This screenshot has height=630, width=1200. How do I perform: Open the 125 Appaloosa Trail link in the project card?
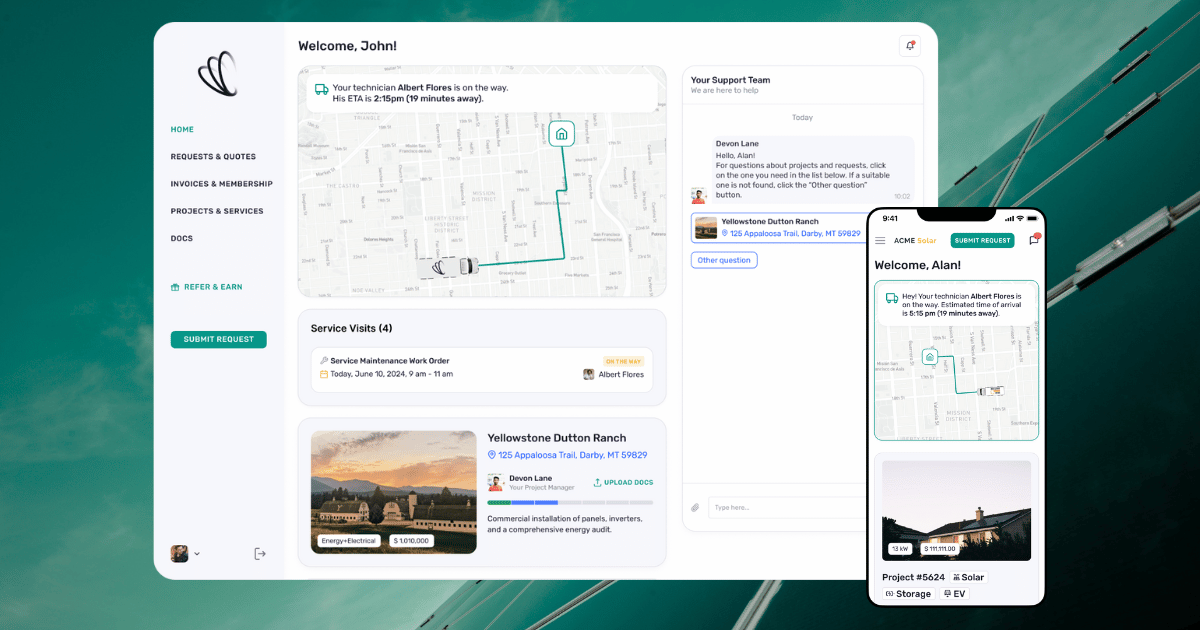(x=573, y=455)
